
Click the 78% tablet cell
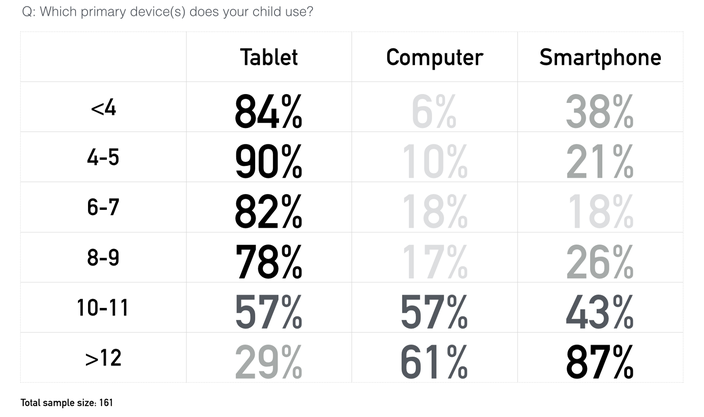[x=268, y=262]
